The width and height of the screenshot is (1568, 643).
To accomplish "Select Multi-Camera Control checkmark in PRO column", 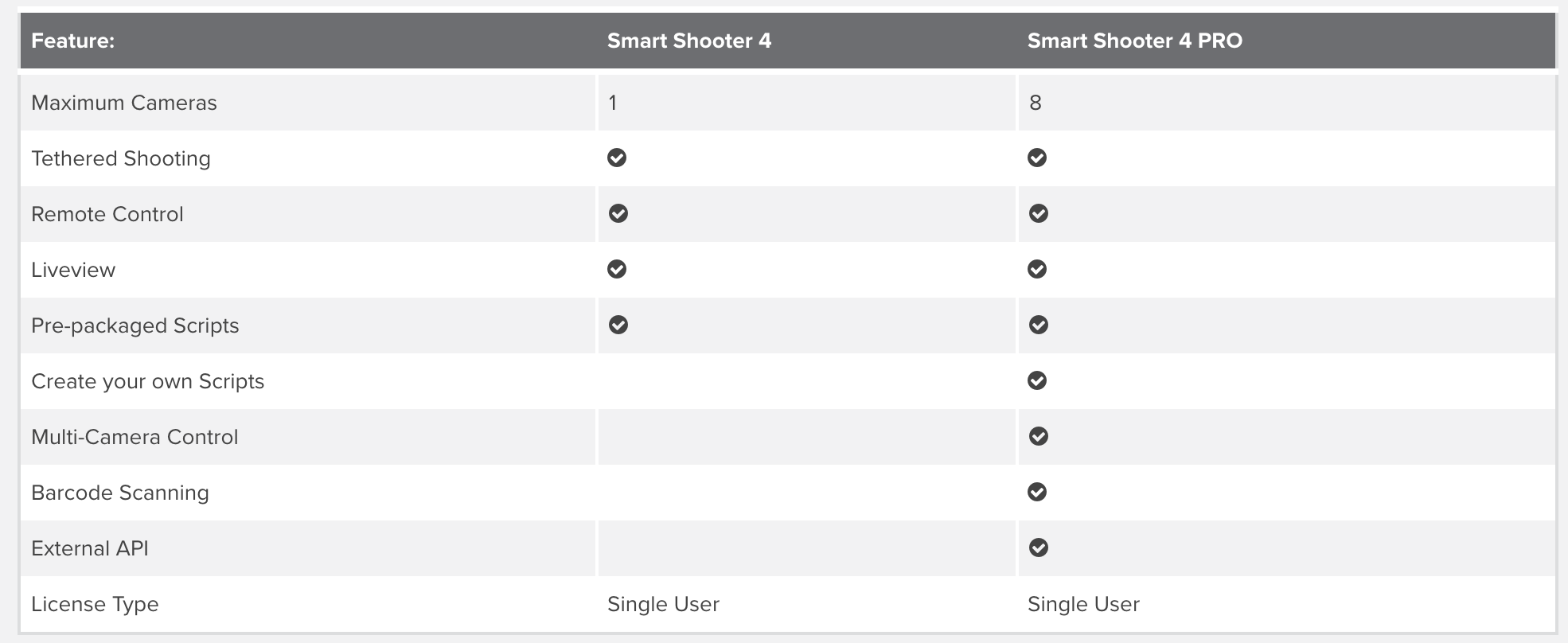I will [1039, 436].
